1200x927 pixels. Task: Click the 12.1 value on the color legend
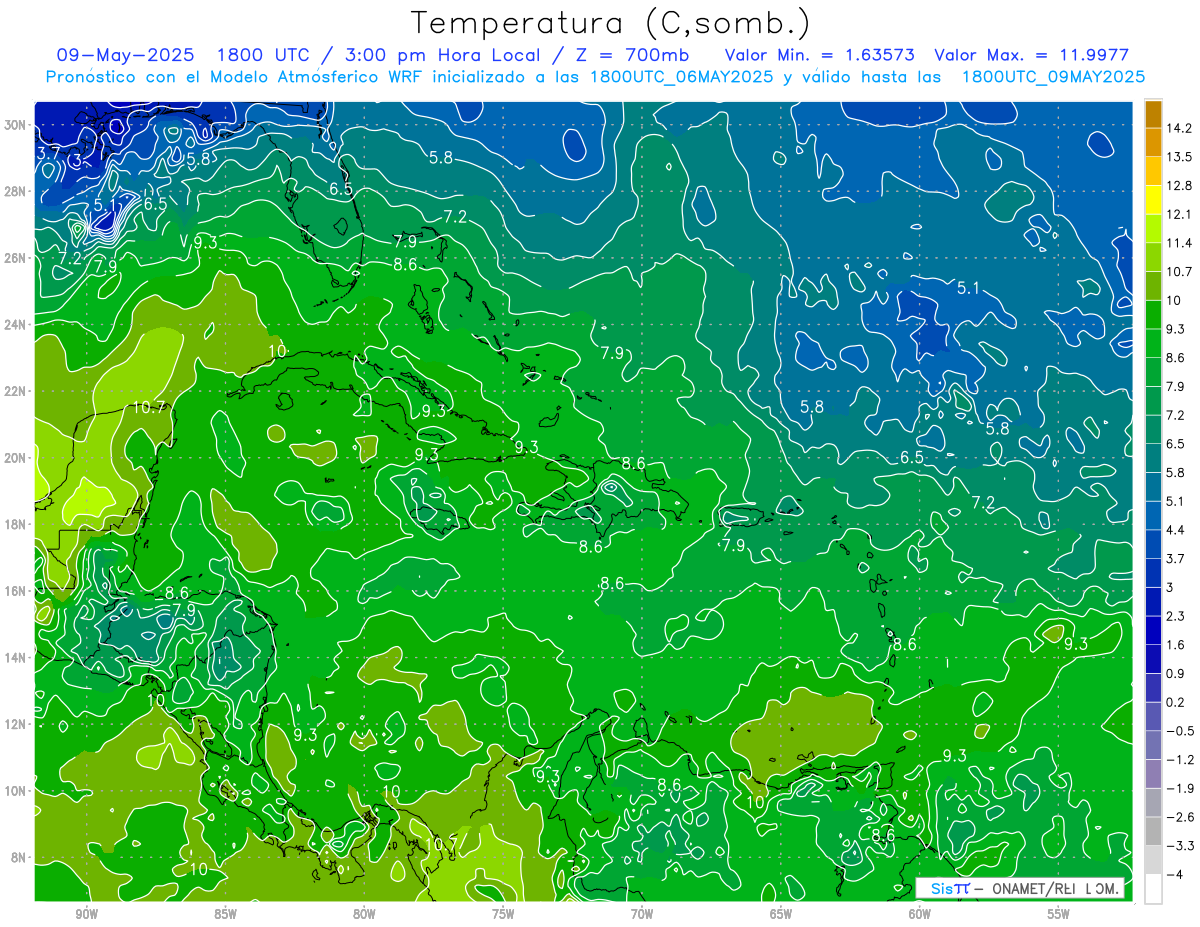(x=1180, y=214)
